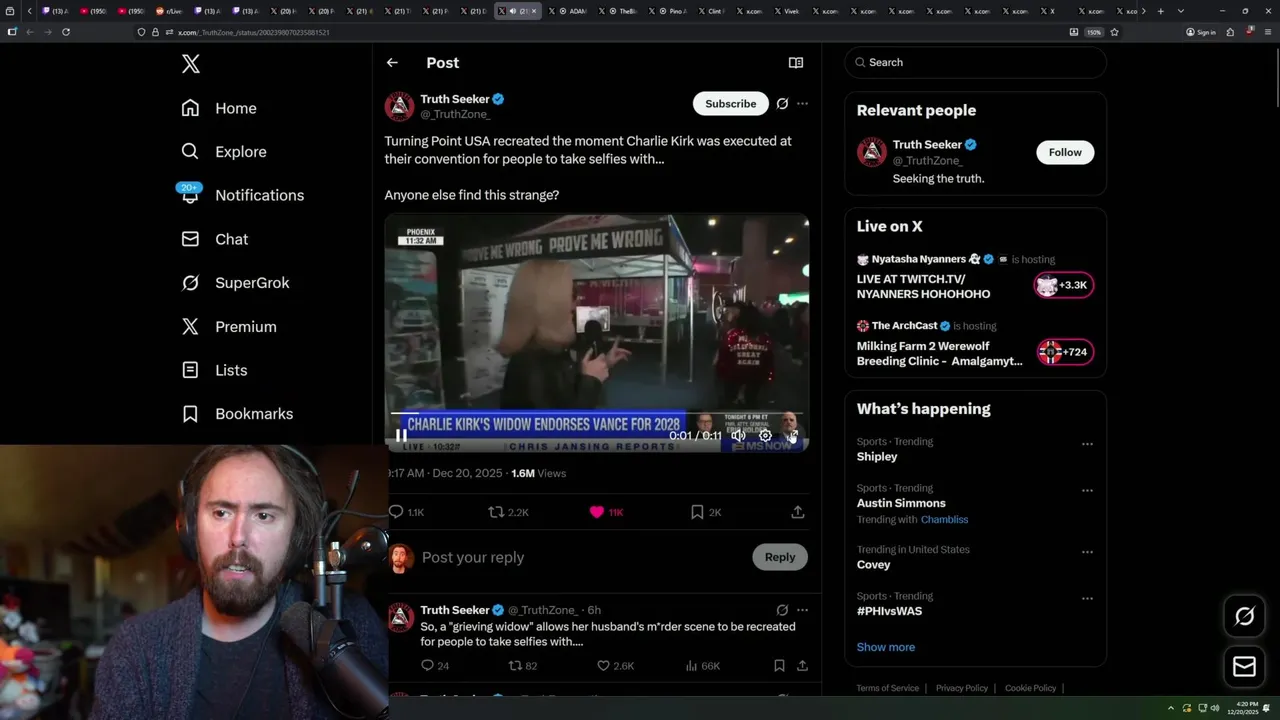Image resolution: width=1280 pixels, height=720 pixels.
Task: Click Show more under What's happening
Action: [886, 647]
